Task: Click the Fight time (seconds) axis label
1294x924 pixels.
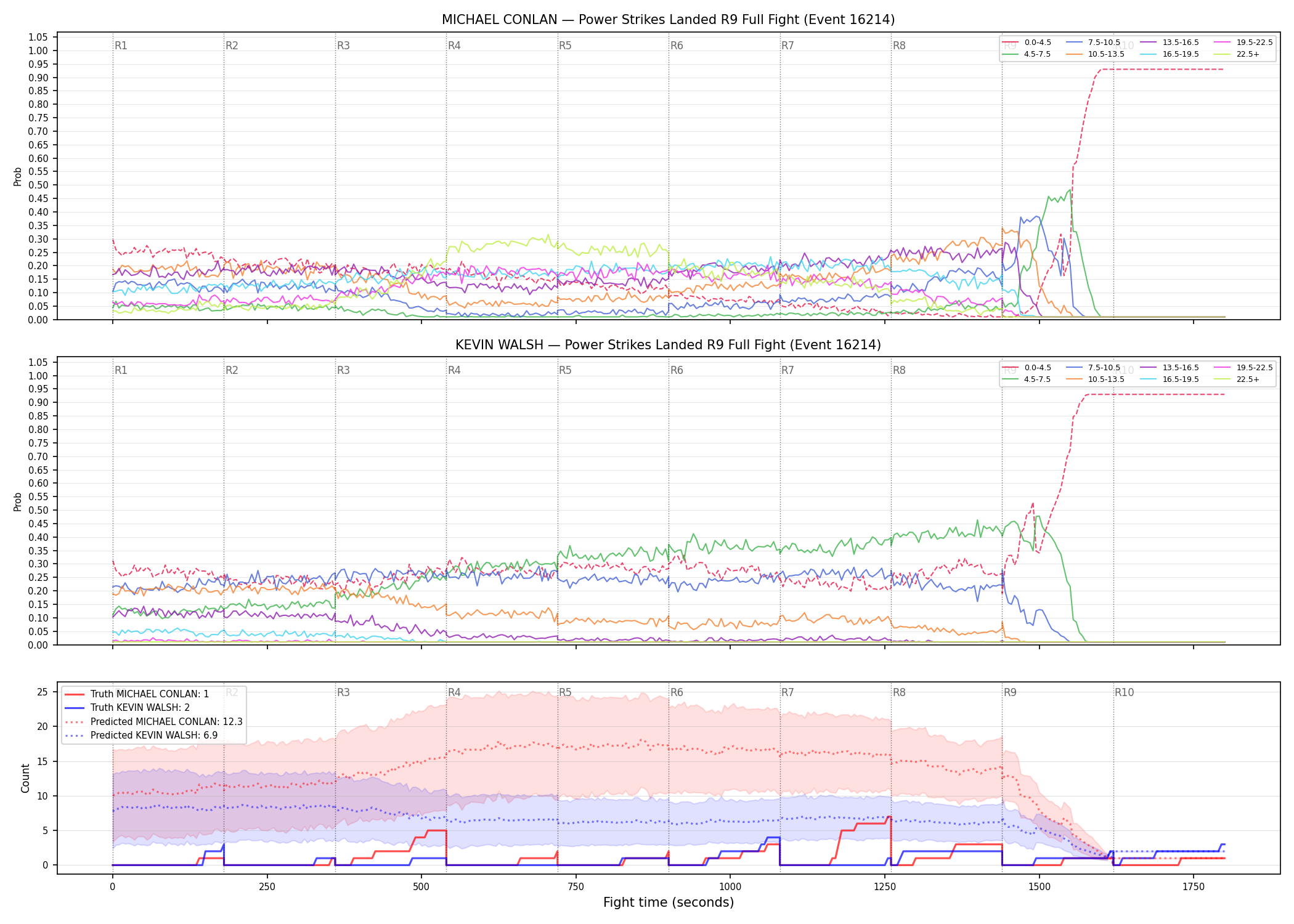Action: click(x=669, y=902)
